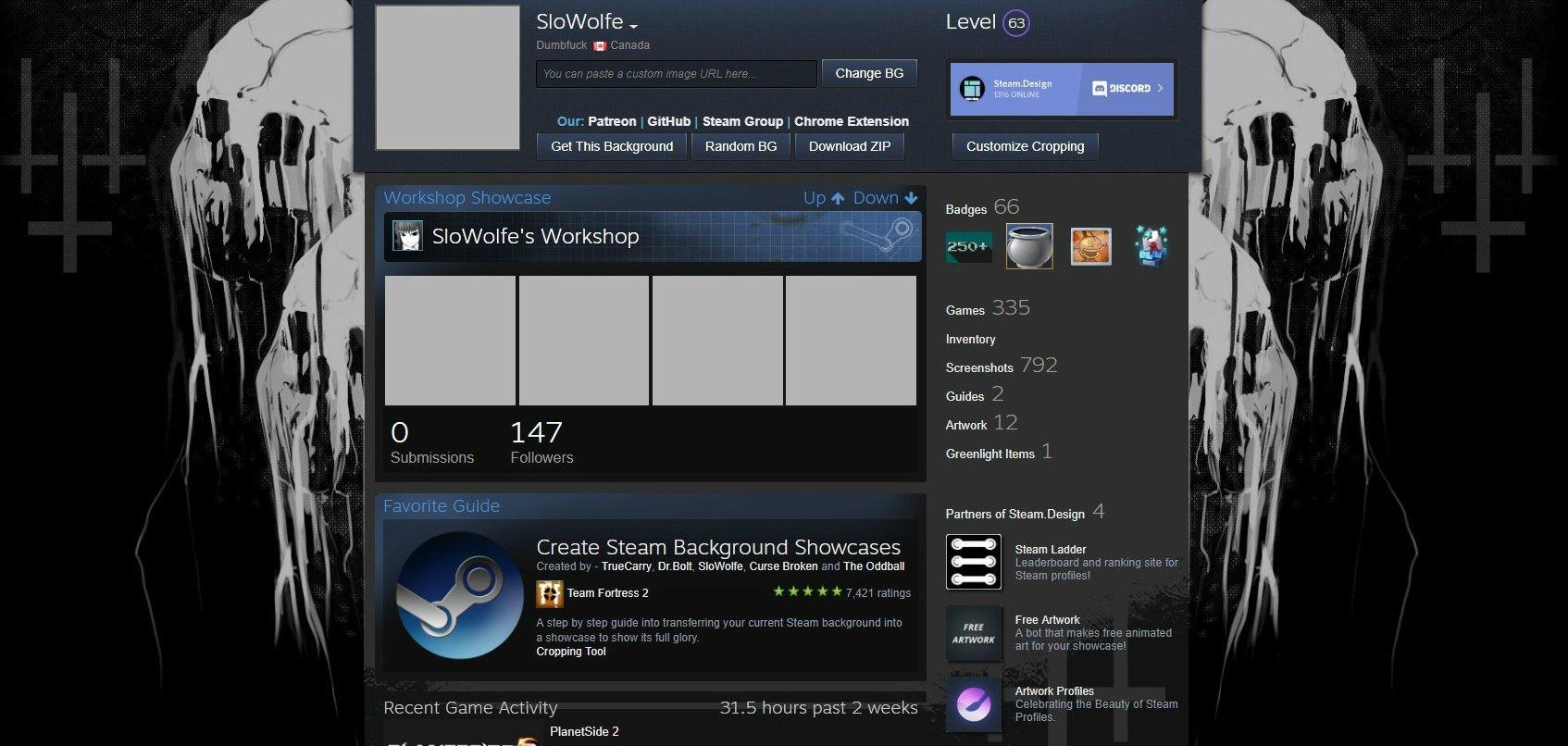The height and width of the screenshot is (746, 1568).
Task: Open the Free Artwork partner icon
Action: pyautogui.click(x=974, y=633)
